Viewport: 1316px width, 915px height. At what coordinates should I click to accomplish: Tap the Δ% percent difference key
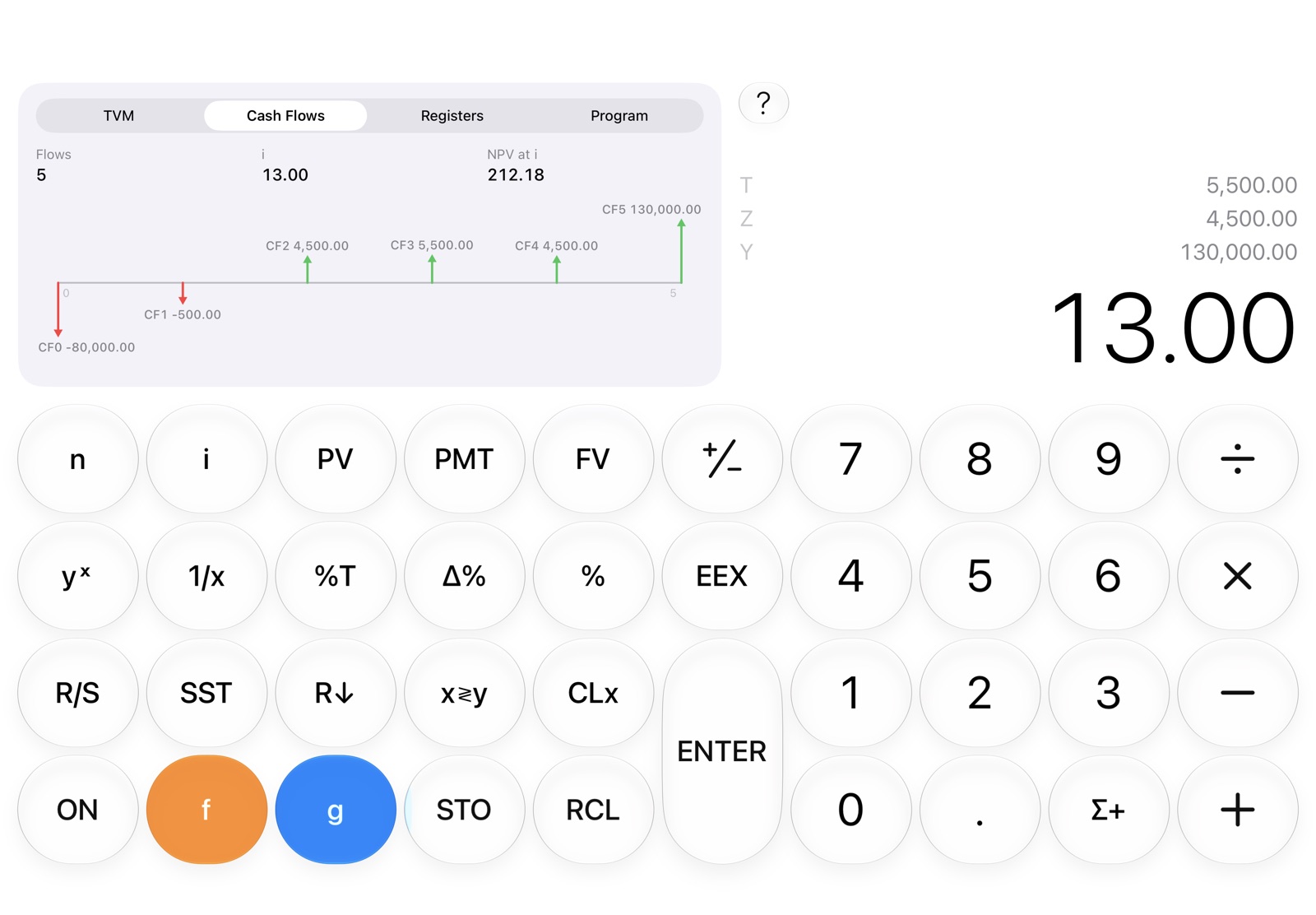tap(464, 576)
